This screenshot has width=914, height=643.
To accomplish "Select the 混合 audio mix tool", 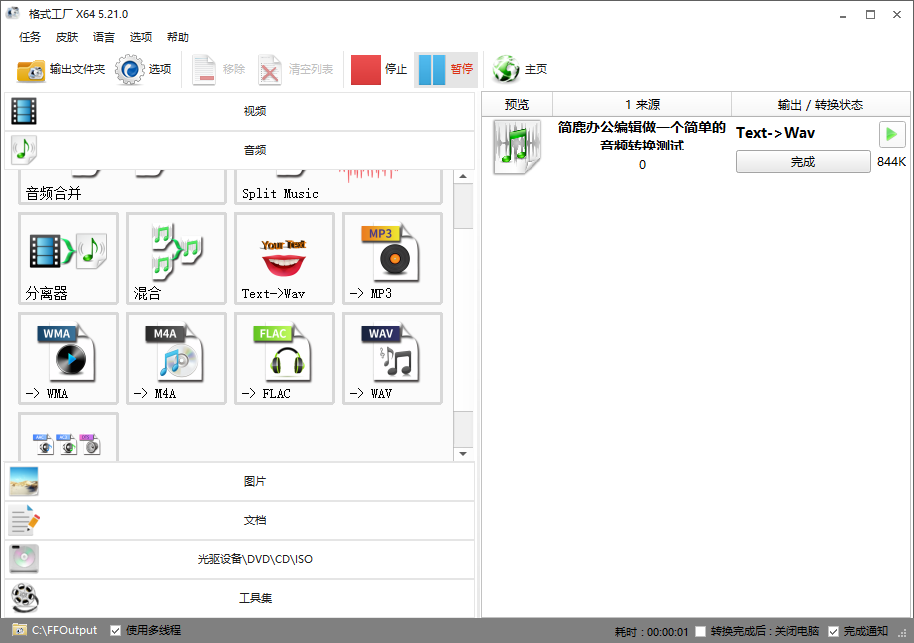I will (x=177, y=258).
